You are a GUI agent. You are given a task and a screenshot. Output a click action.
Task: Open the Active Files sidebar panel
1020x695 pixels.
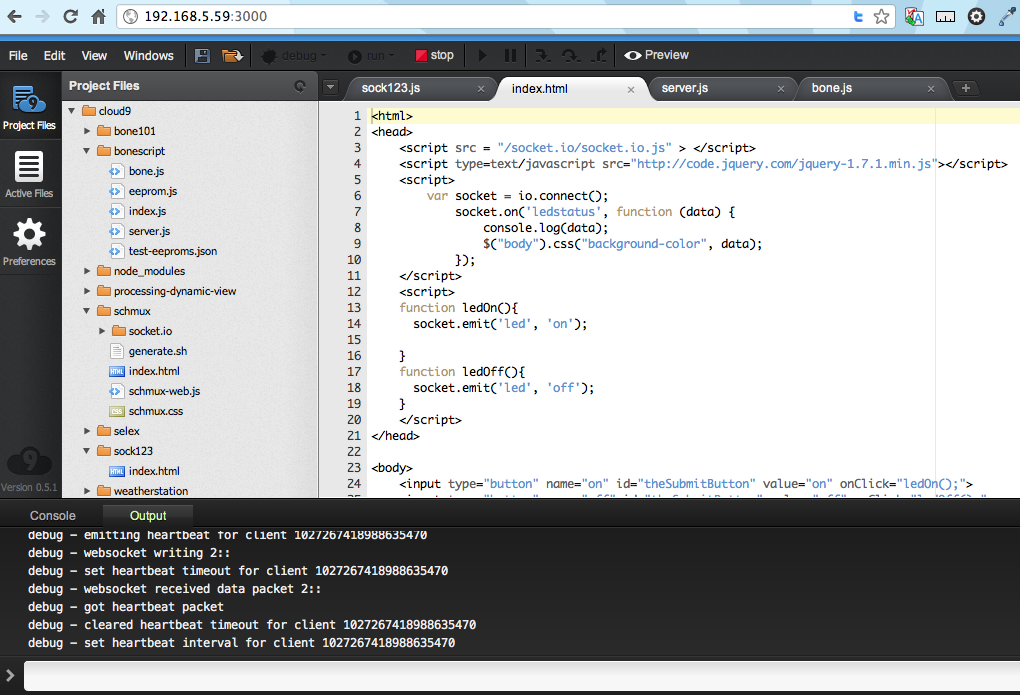point(29,174)
